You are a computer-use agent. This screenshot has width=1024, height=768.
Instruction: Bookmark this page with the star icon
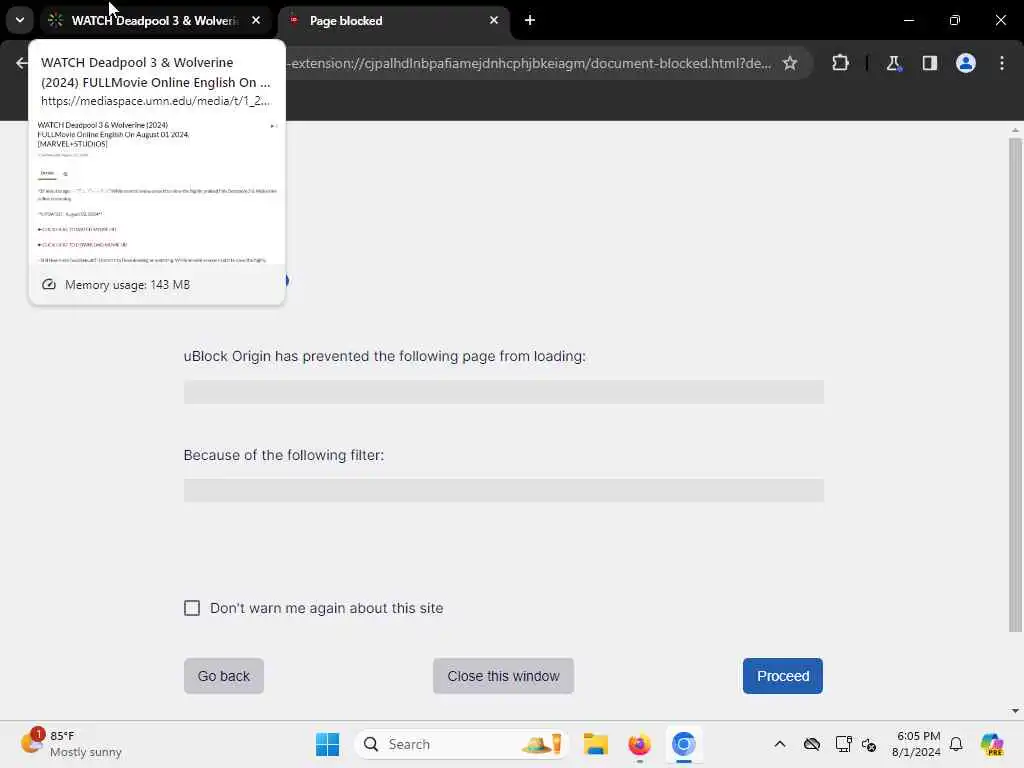[790, 63]
